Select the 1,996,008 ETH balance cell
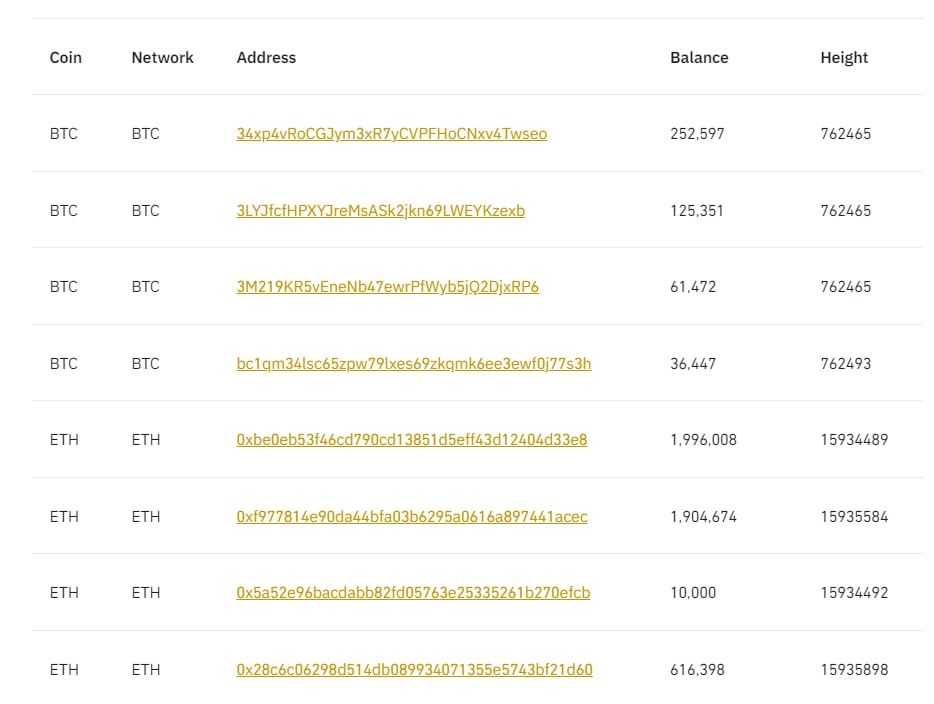This screenshot has height=704, width=934. (x=703, y=440)
